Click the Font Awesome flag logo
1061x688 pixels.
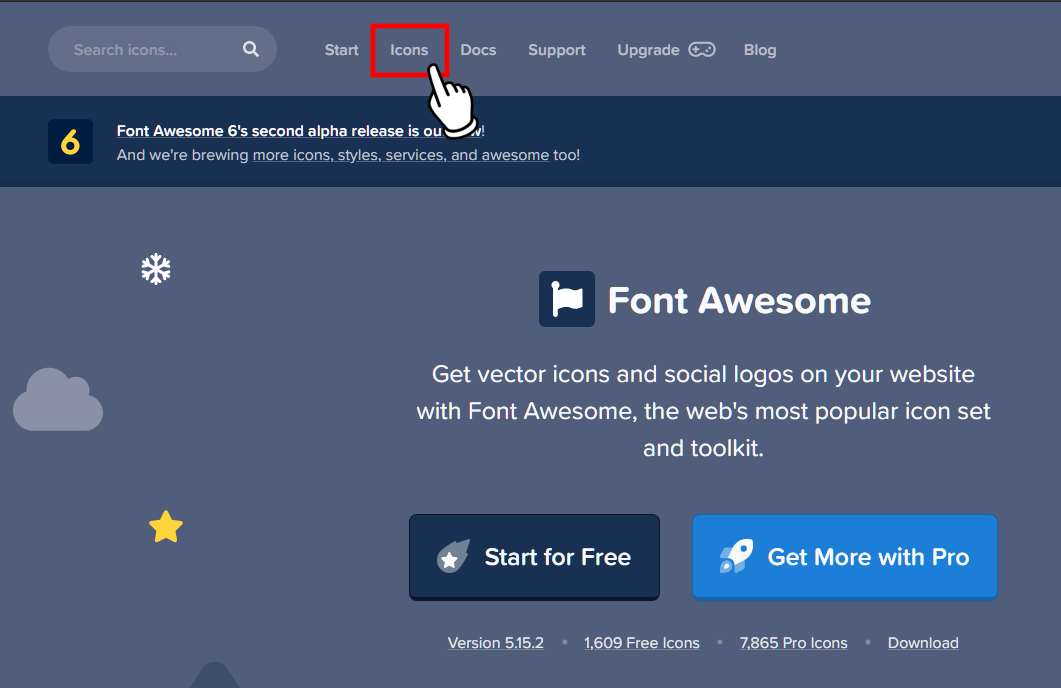pos(566,299)
